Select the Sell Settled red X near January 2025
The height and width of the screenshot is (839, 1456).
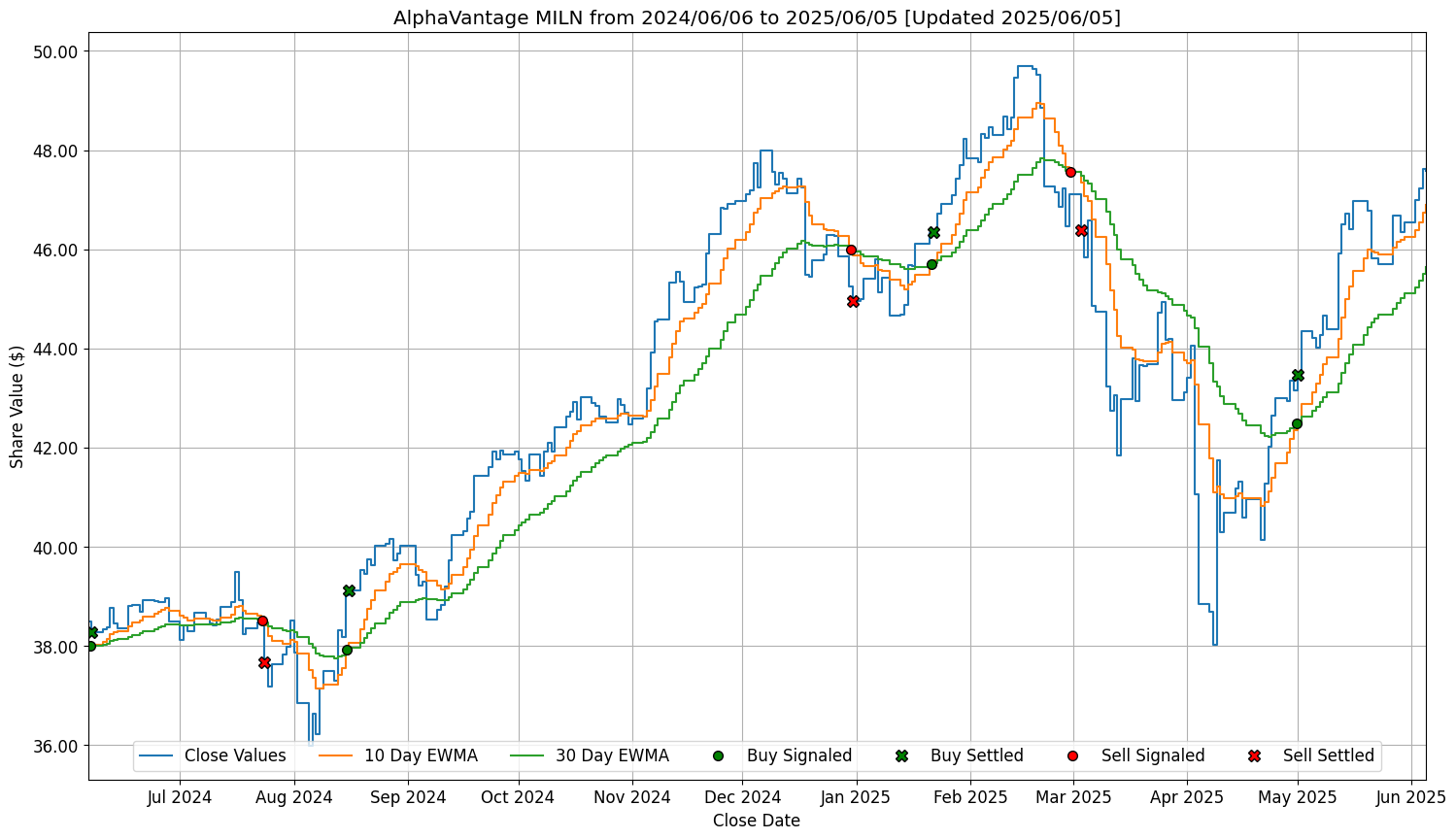click(x=853, y=301)
